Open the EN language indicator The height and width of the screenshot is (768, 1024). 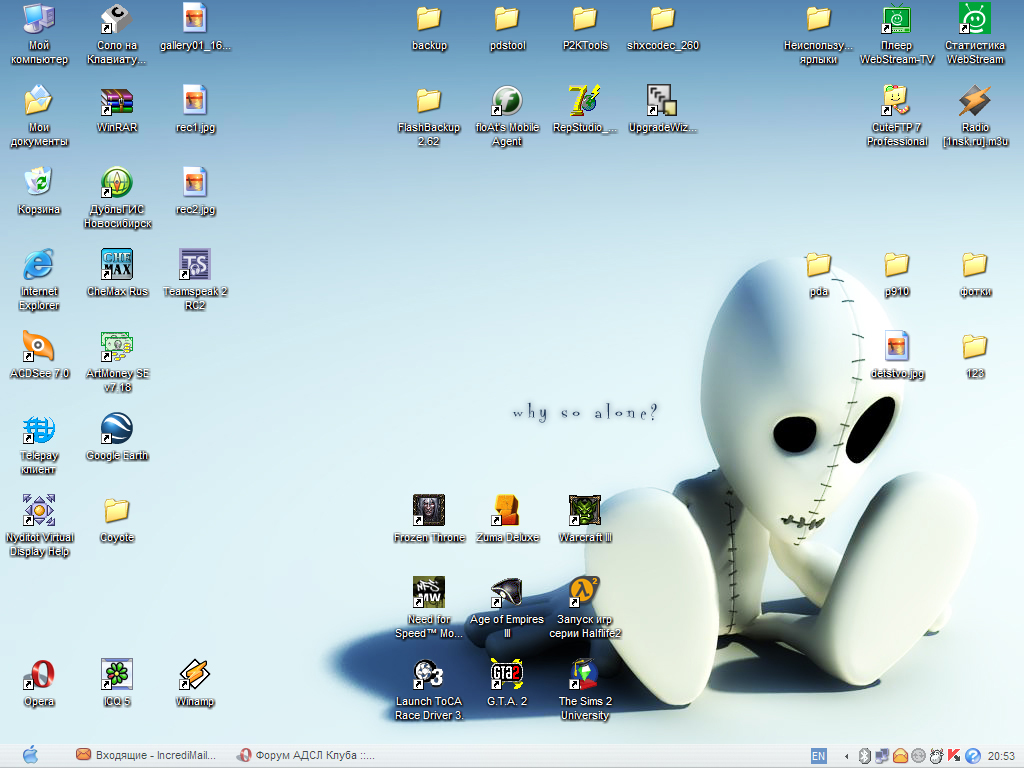point(818,756)
